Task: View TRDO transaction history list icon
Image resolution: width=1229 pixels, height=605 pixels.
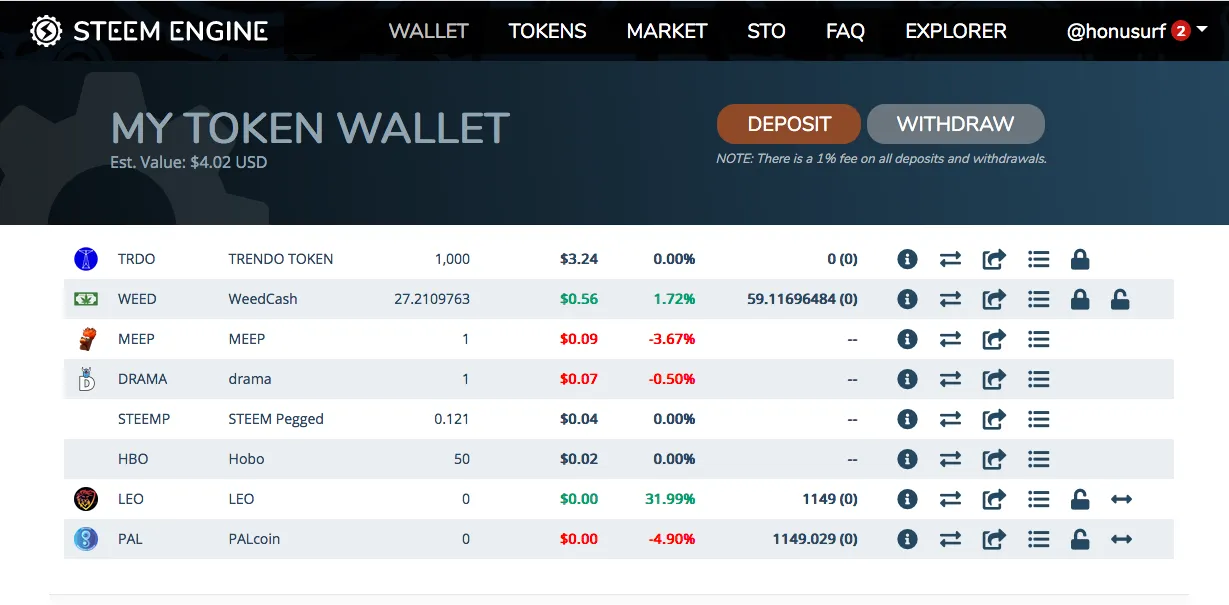Action: tap(1038, 259)
